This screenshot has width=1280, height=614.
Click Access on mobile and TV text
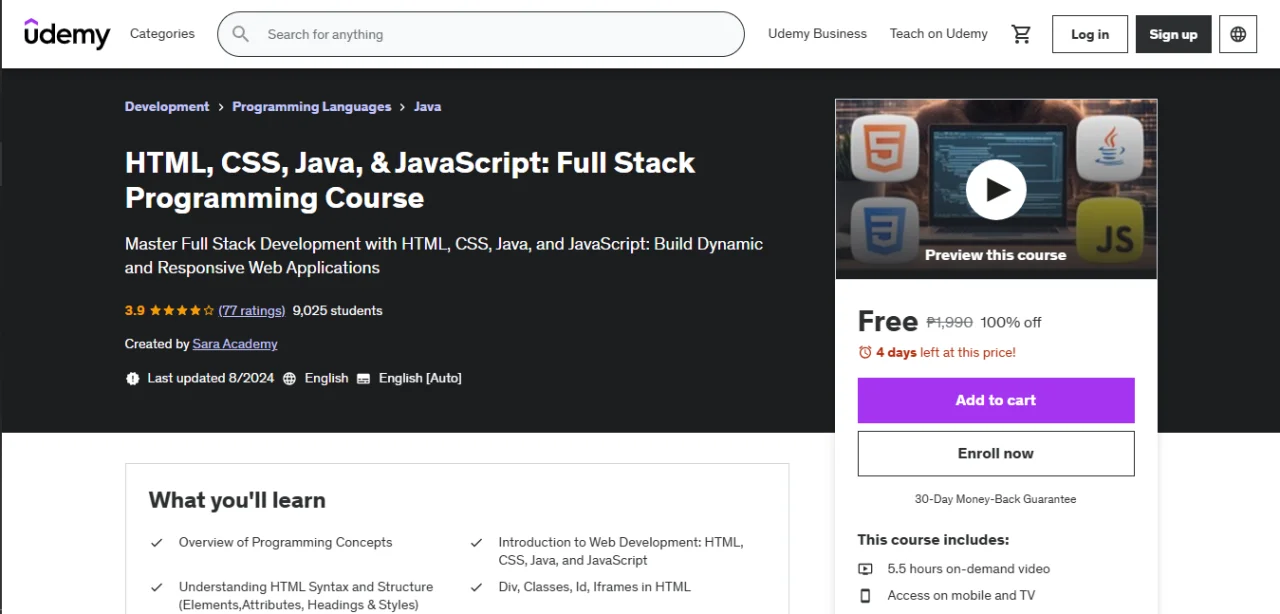click(961, 596)
